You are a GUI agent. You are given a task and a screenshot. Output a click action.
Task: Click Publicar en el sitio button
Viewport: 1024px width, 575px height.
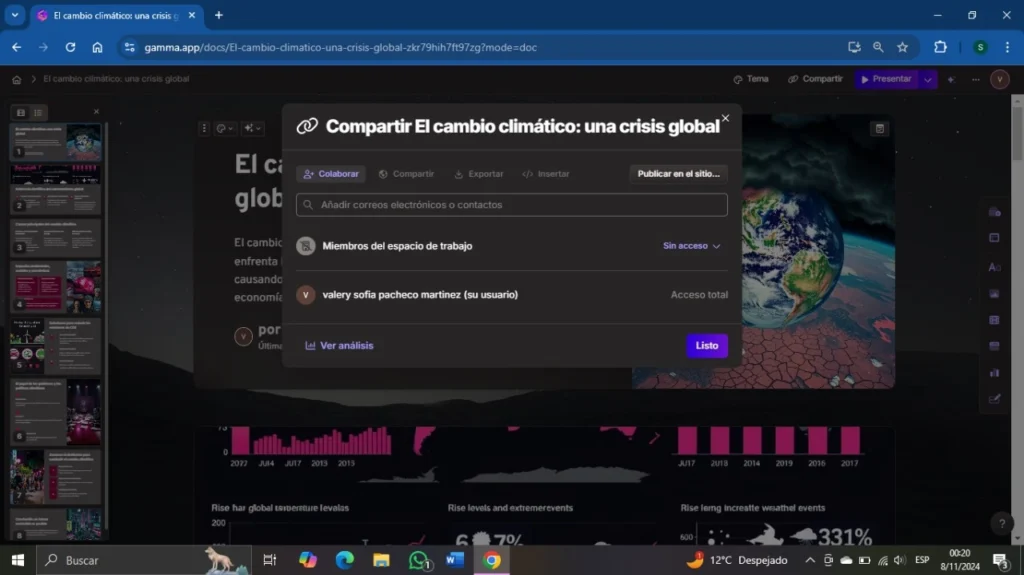click(x=679, y=174)
